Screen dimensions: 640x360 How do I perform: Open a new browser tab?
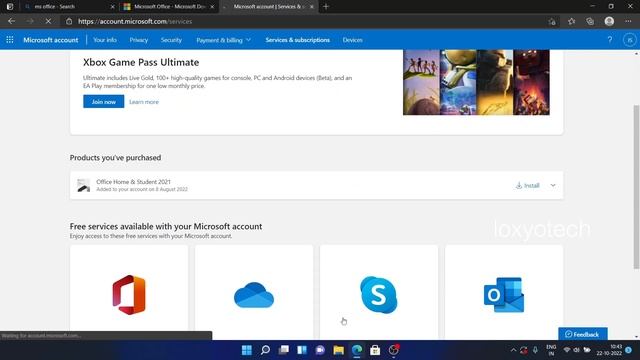[326, 7]
